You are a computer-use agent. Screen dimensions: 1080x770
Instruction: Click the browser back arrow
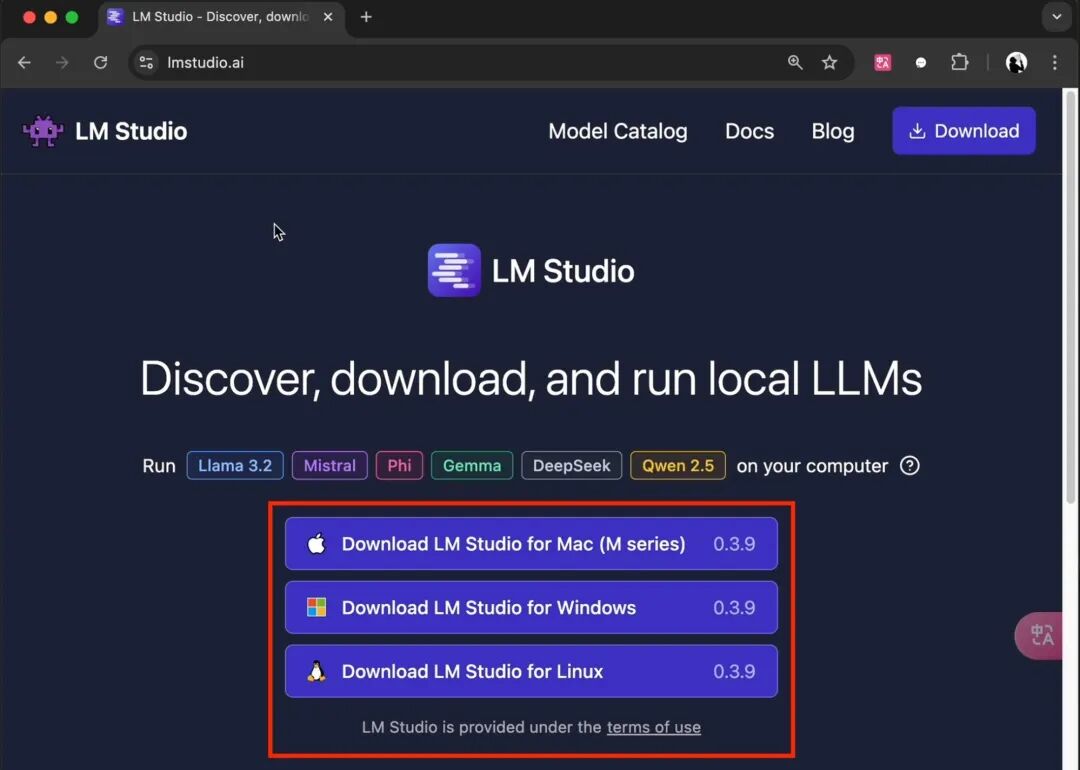25,63
